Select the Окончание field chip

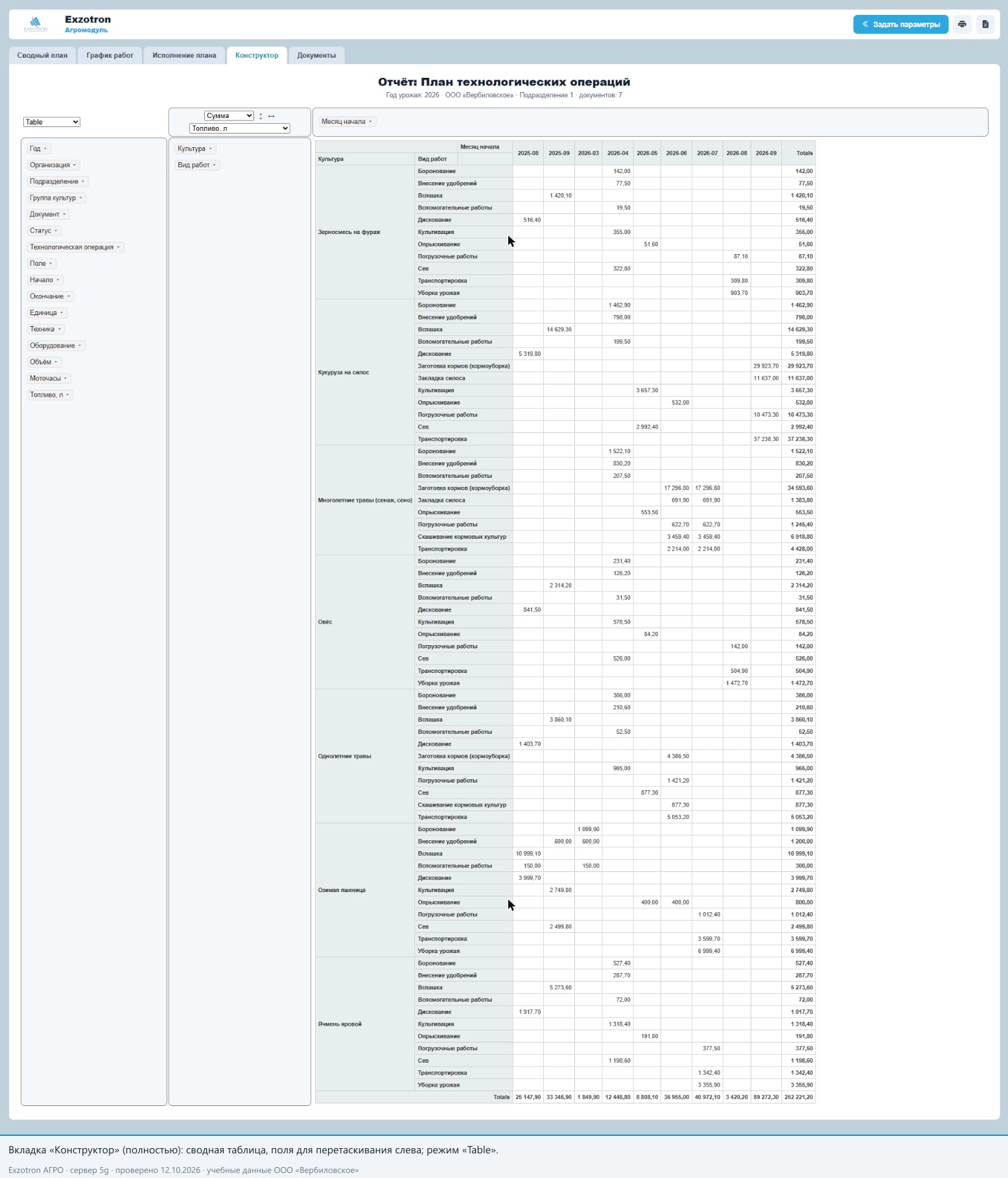coord(50,296)
